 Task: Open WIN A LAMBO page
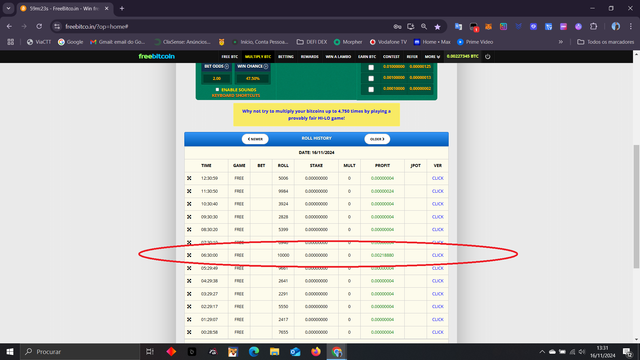click(338, 57)
